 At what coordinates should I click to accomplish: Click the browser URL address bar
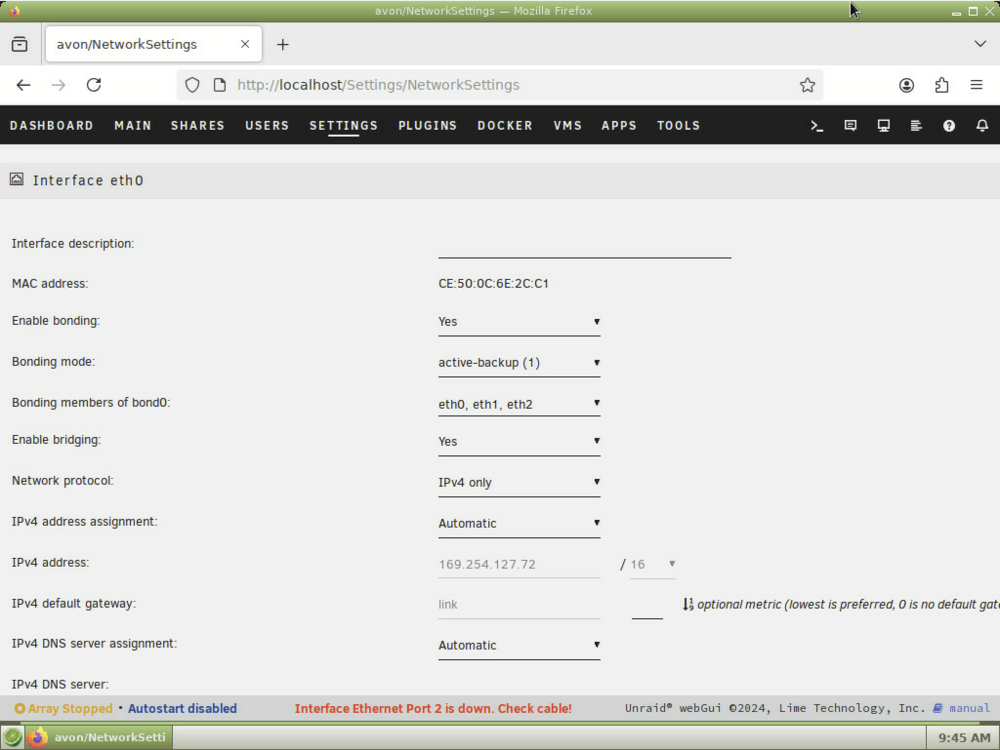point(499,85)
